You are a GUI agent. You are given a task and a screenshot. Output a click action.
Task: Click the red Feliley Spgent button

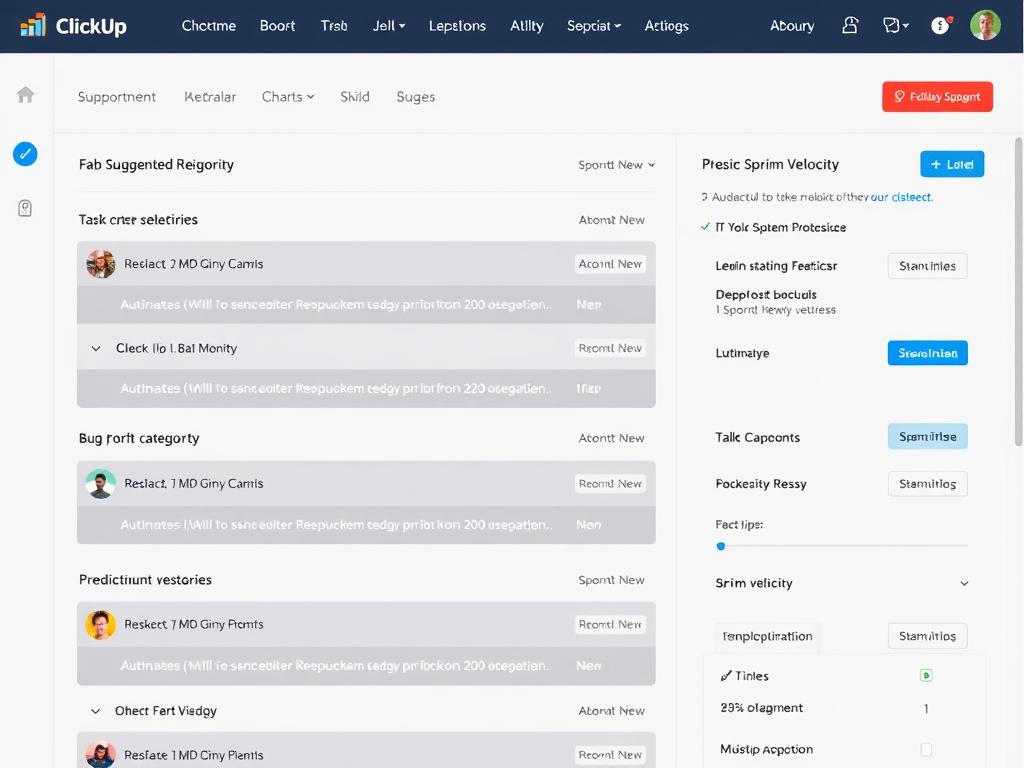[x=937, y=97]
